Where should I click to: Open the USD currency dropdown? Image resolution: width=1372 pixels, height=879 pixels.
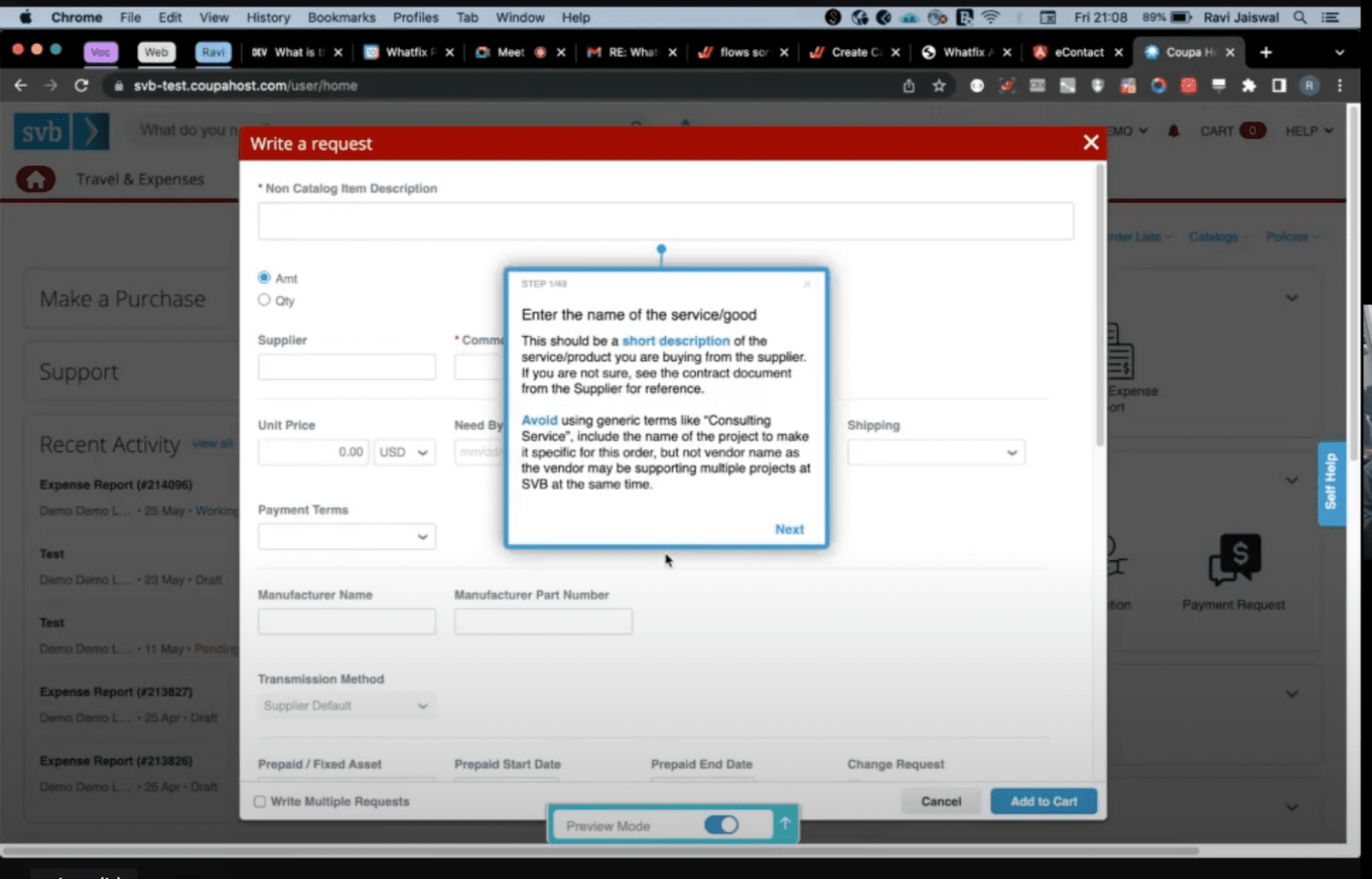[x=404, y=452]
